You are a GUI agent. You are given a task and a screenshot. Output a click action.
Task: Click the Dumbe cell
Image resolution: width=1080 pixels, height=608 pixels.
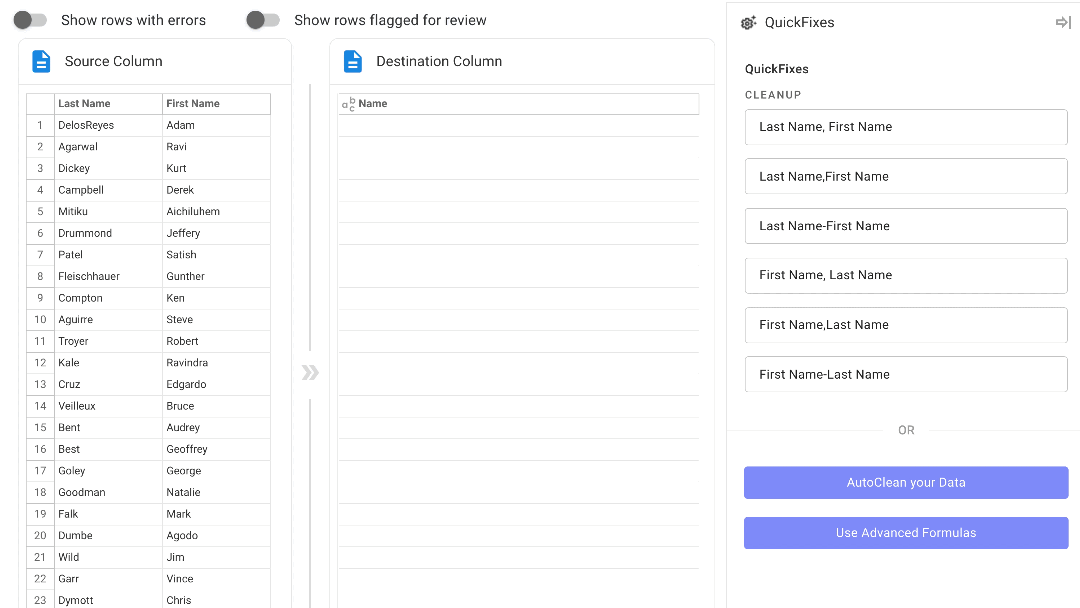[108, 536]
